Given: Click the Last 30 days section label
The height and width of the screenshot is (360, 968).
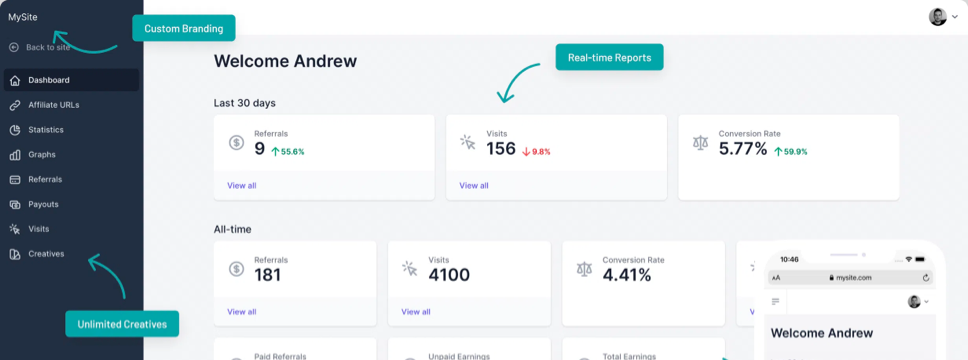Looking at the screenshot, I should pyautogui.click(x=244, y=103).
